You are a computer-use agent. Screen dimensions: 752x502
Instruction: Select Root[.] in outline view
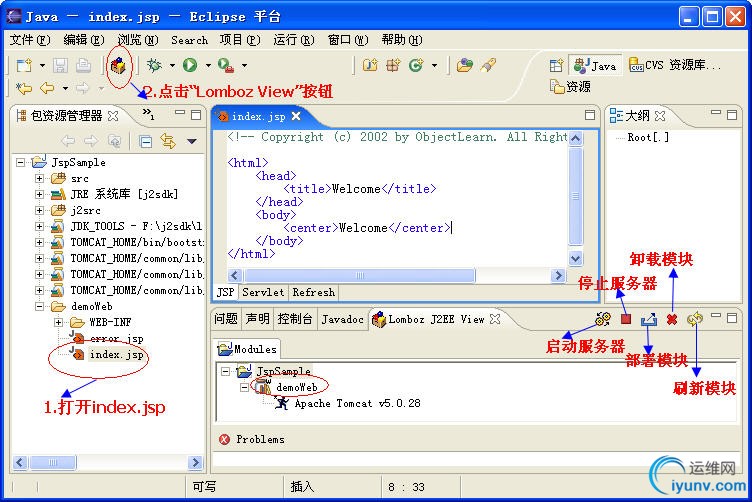coord(648,138)
